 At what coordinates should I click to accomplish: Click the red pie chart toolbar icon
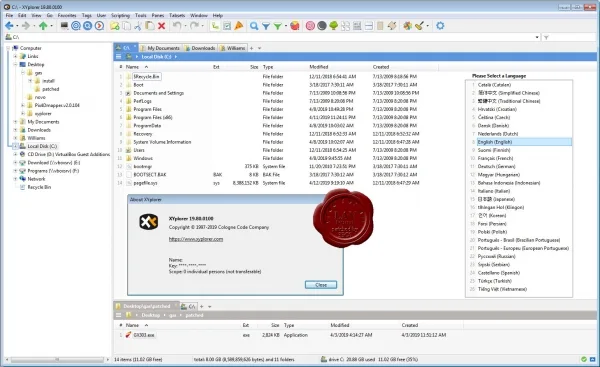295,26
